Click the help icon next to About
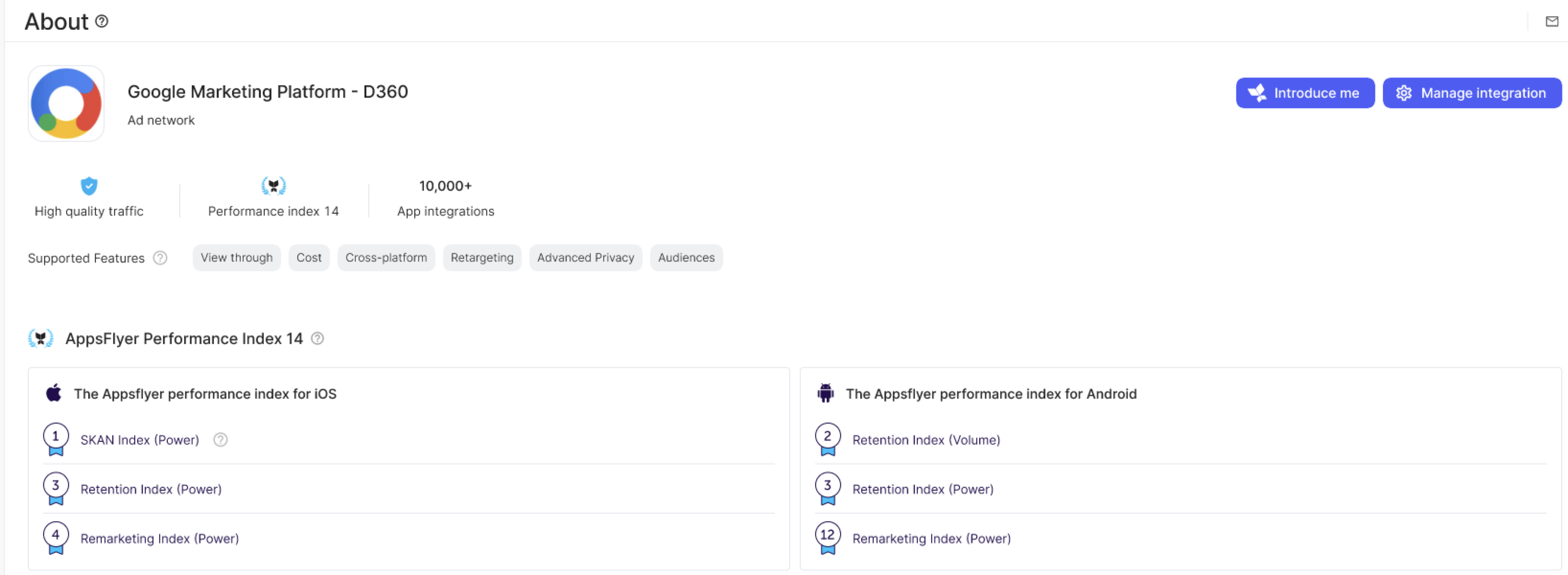Viewport: 1568px width, 575px height. pos(102,21)
